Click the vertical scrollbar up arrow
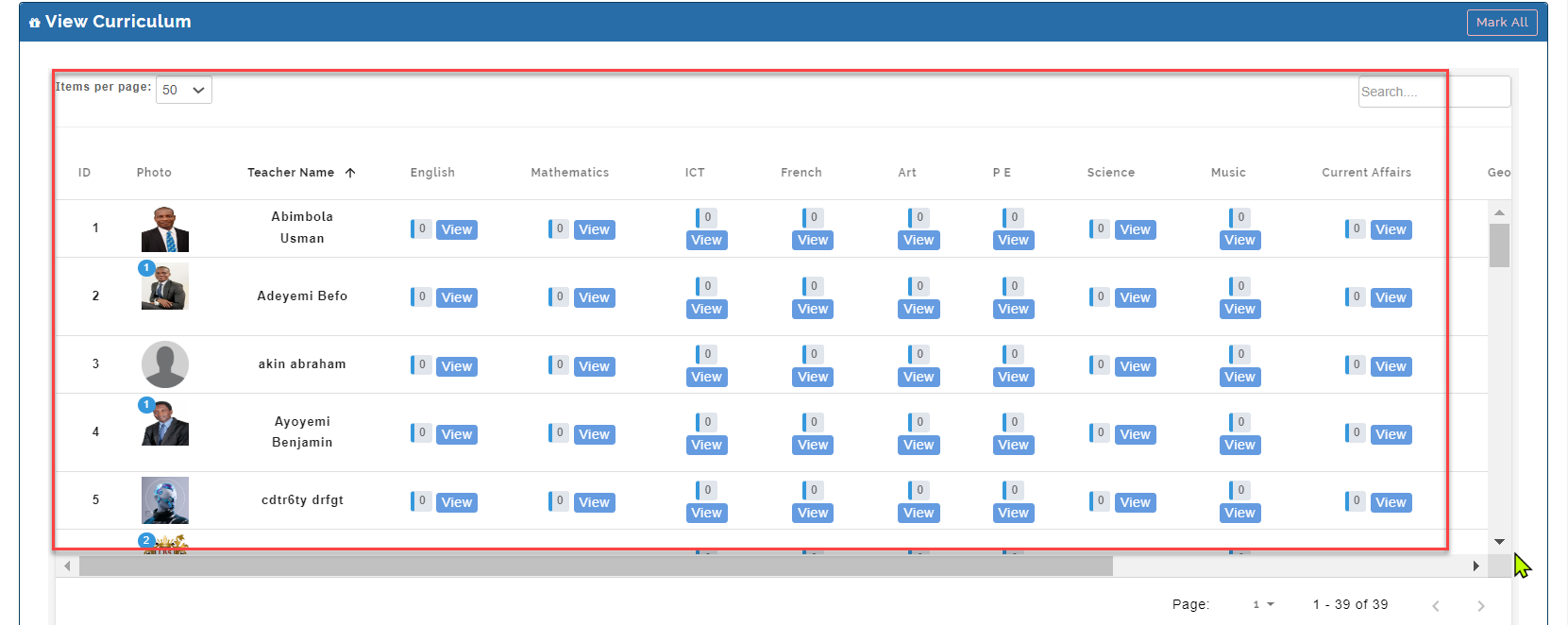The width and height of the screenshot is (1568, 625). [1499, 212]
